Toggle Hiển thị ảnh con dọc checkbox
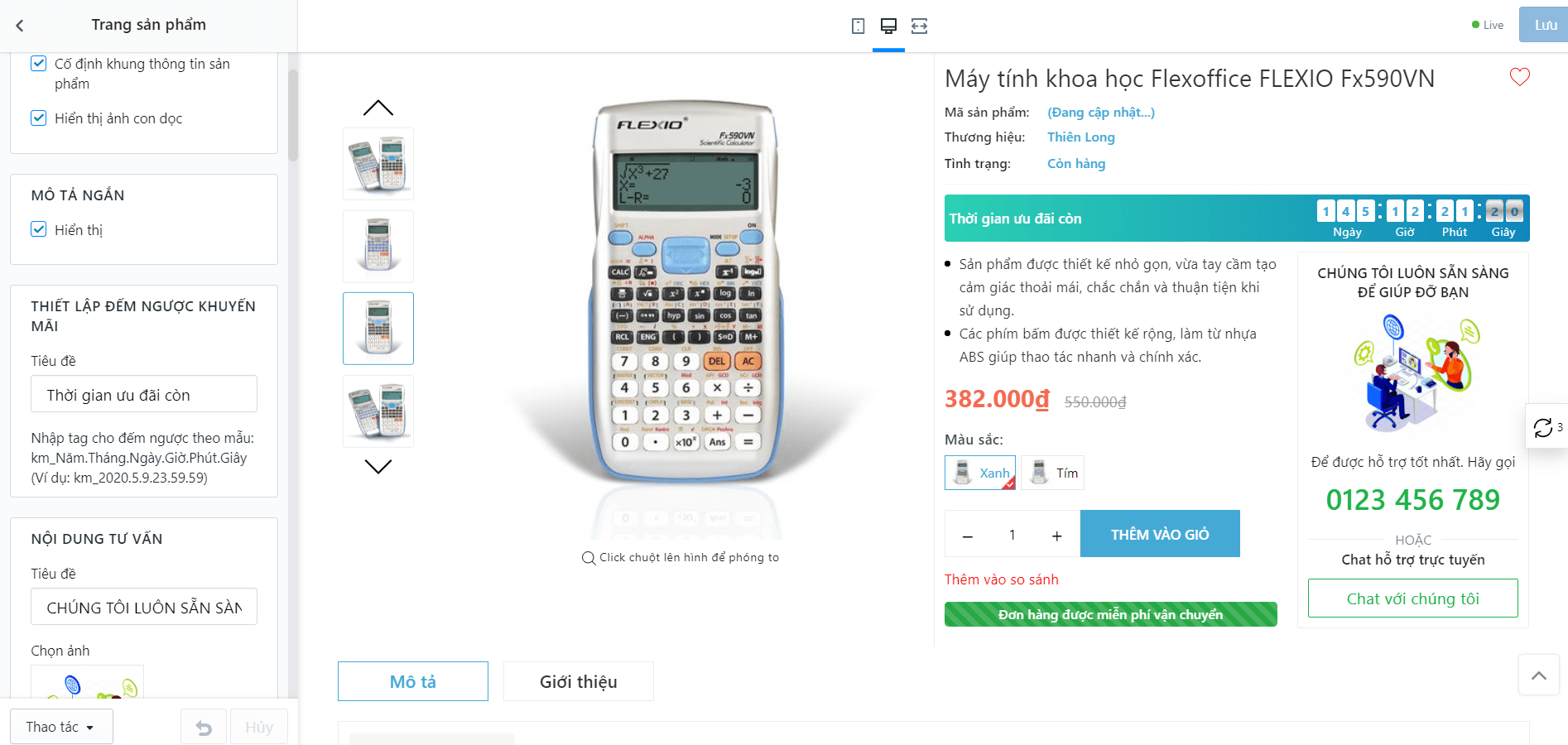The width and height of the screenshot is (1568, 745). tap(39, 118)
